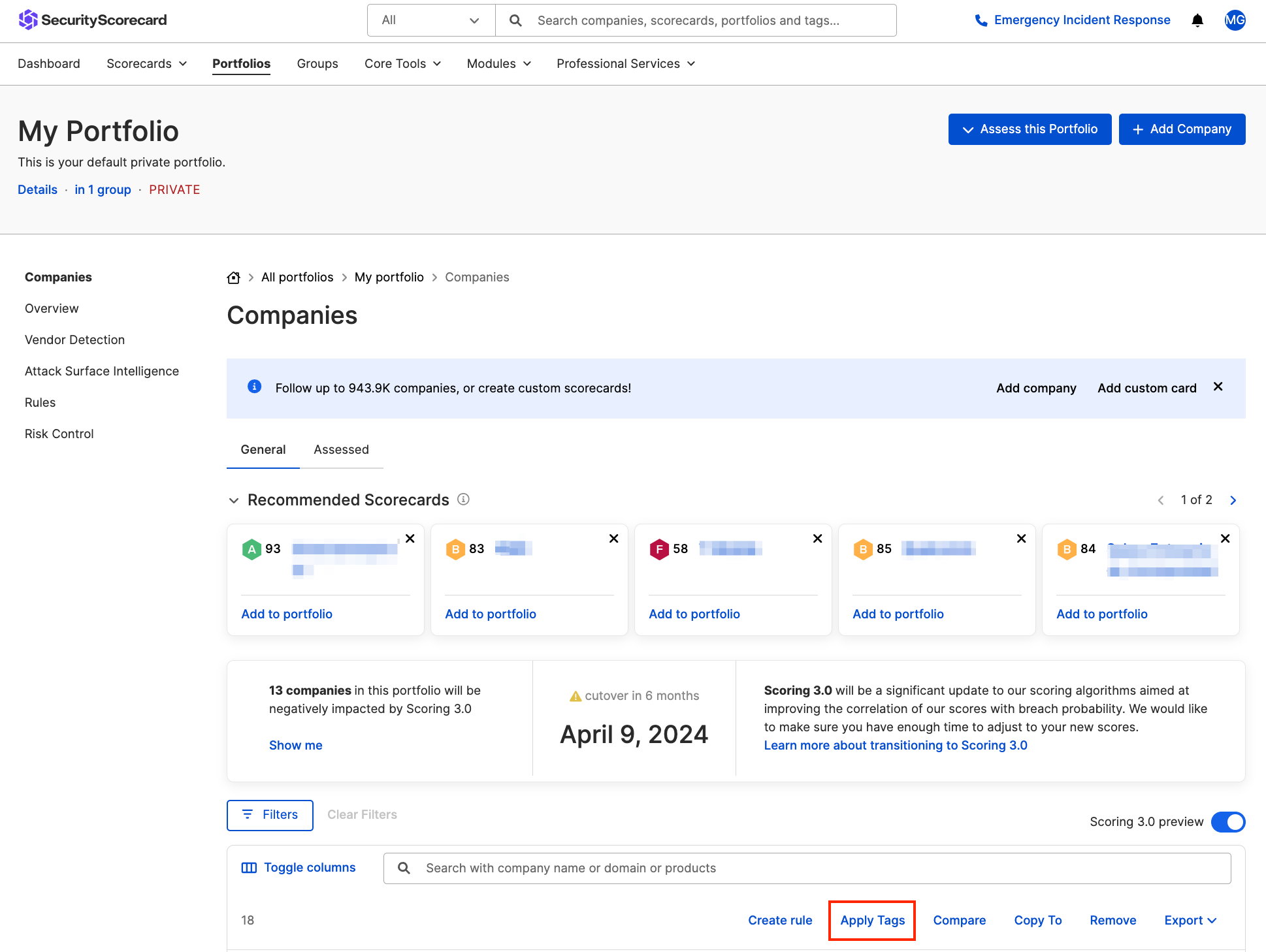Click Add company in the banner
The height and width of the screenshot is (952, 1266).
(1036, 388)
